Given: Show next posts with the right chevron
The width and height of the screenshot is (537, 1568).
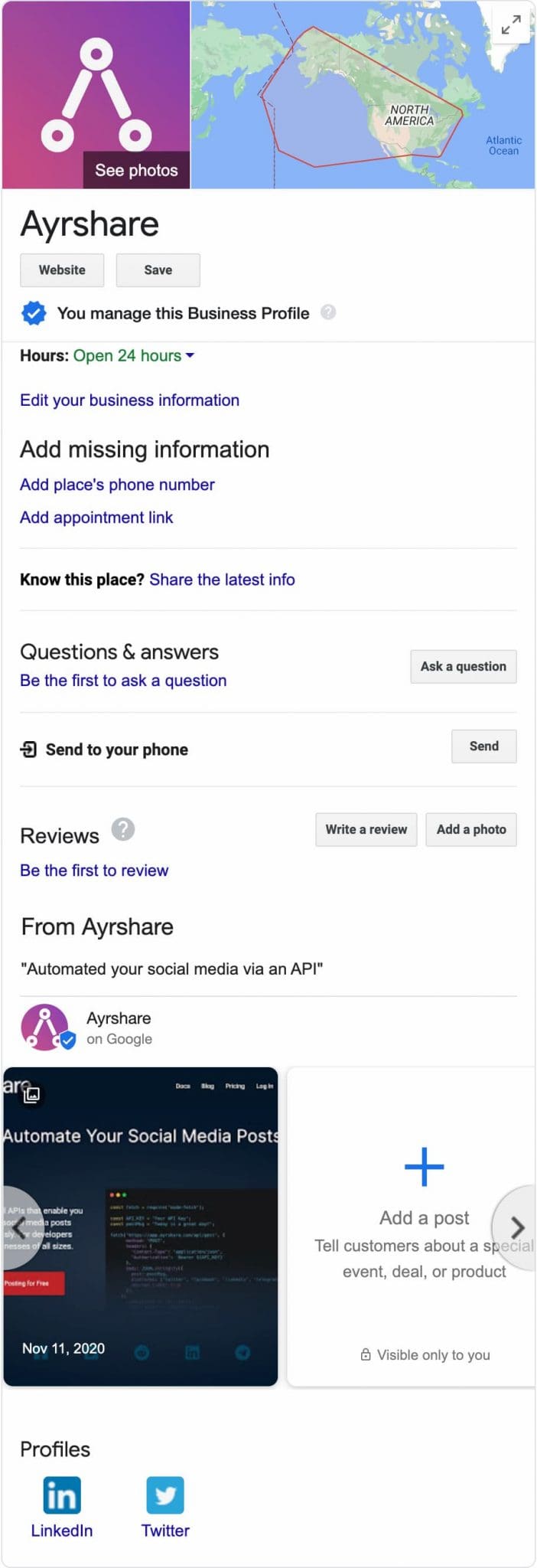Looking at the screenshot, I should pyautogui.click(x=517, y=1227).
